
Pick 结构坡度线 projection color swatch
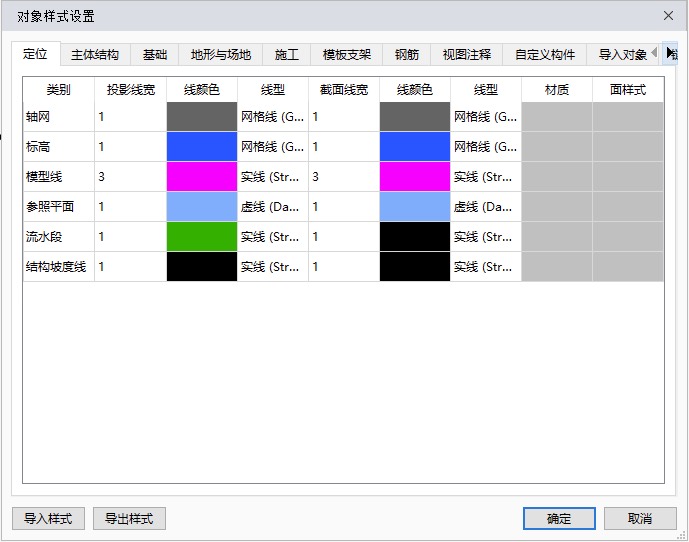click(x=202, y=266)
